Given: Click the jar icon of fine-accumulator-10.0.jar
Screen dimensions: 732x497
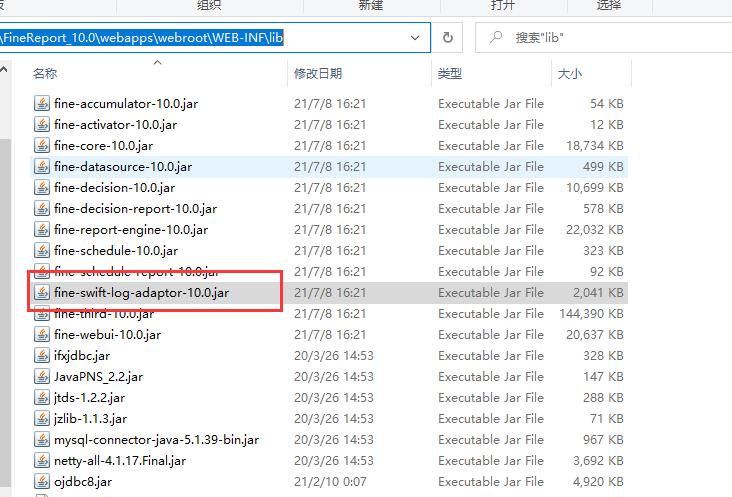Looking at the screenshot, I should [x=42, y=103].
